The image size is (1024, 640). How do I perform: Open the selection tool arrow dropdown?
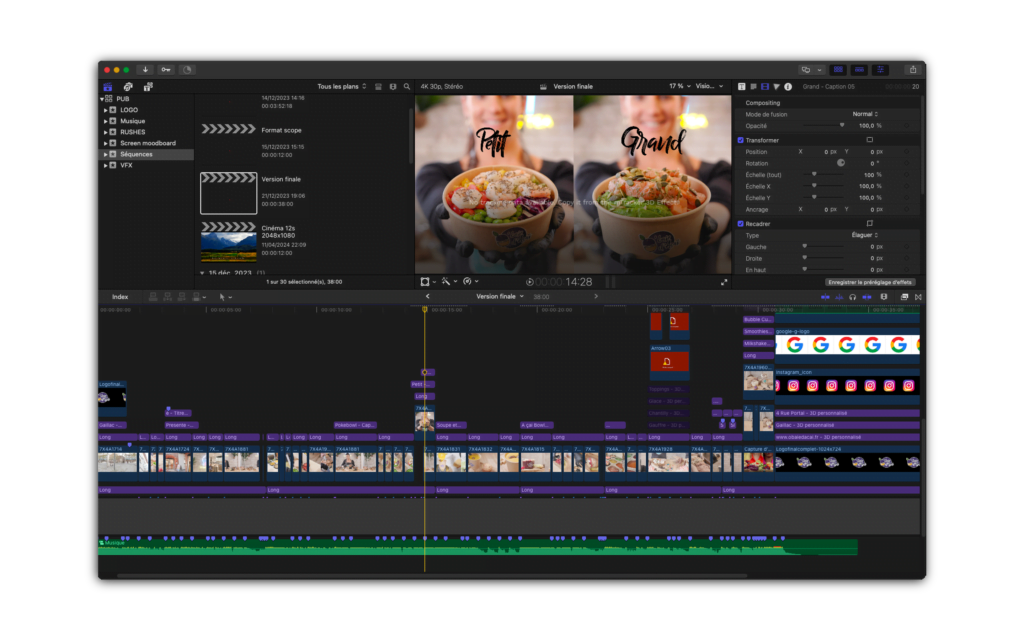pos(225,297)
